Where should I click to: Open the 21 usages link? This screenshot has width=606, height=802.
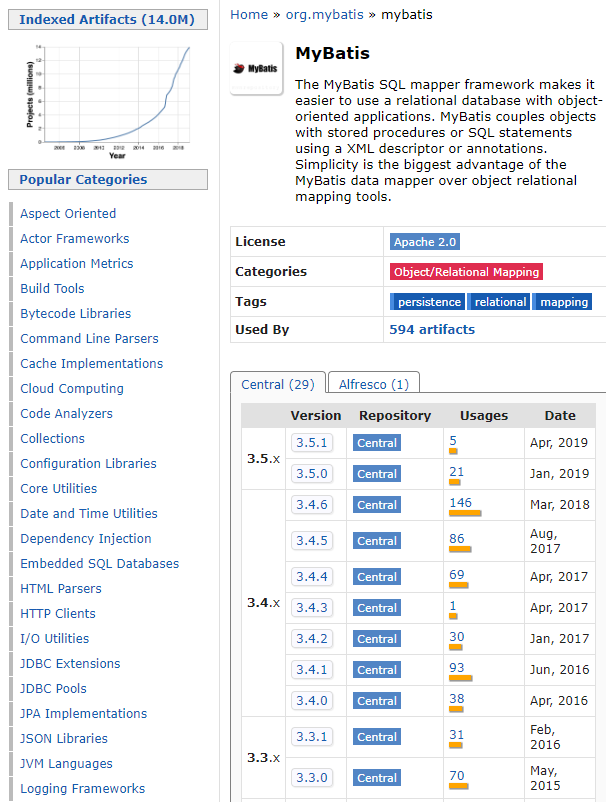click(x=456, y=472)
